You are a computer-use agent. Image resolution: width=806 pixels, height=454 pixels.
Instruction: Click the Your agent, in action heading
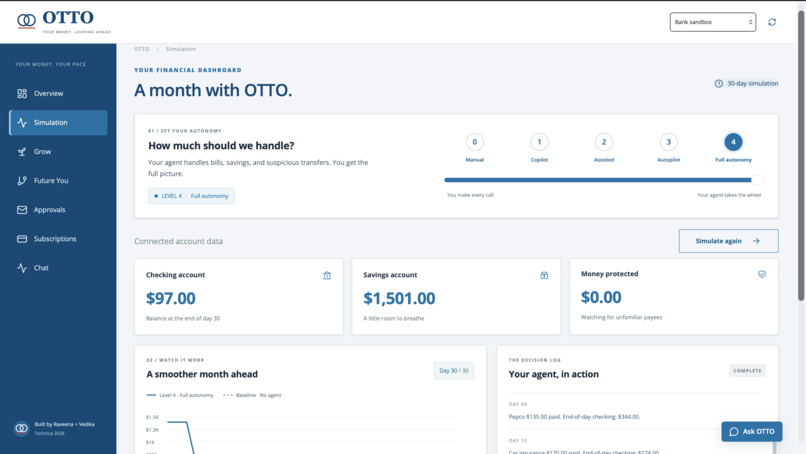click(x=554, y=374)
